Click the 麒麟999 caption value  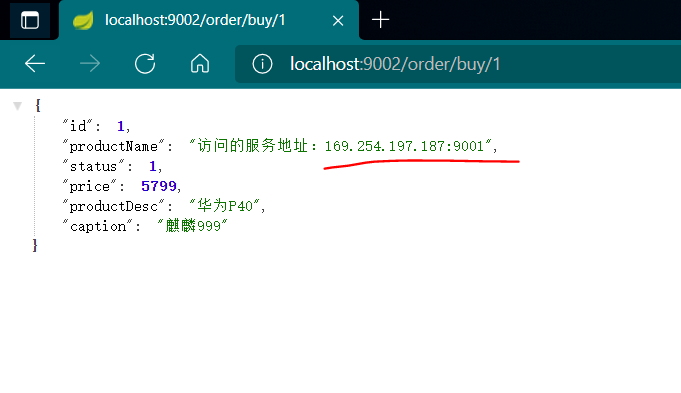[x=192, y=226]
